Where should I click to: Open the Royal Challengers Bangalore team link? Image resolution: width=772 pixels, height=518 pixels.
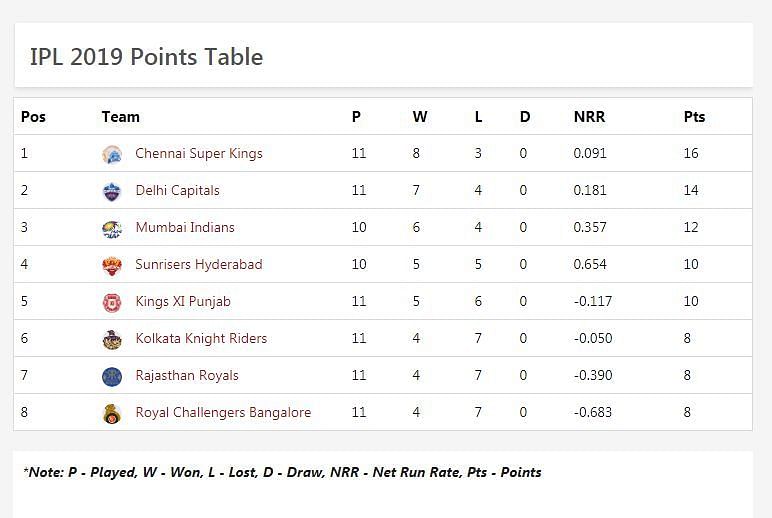[x=223, y=412]
